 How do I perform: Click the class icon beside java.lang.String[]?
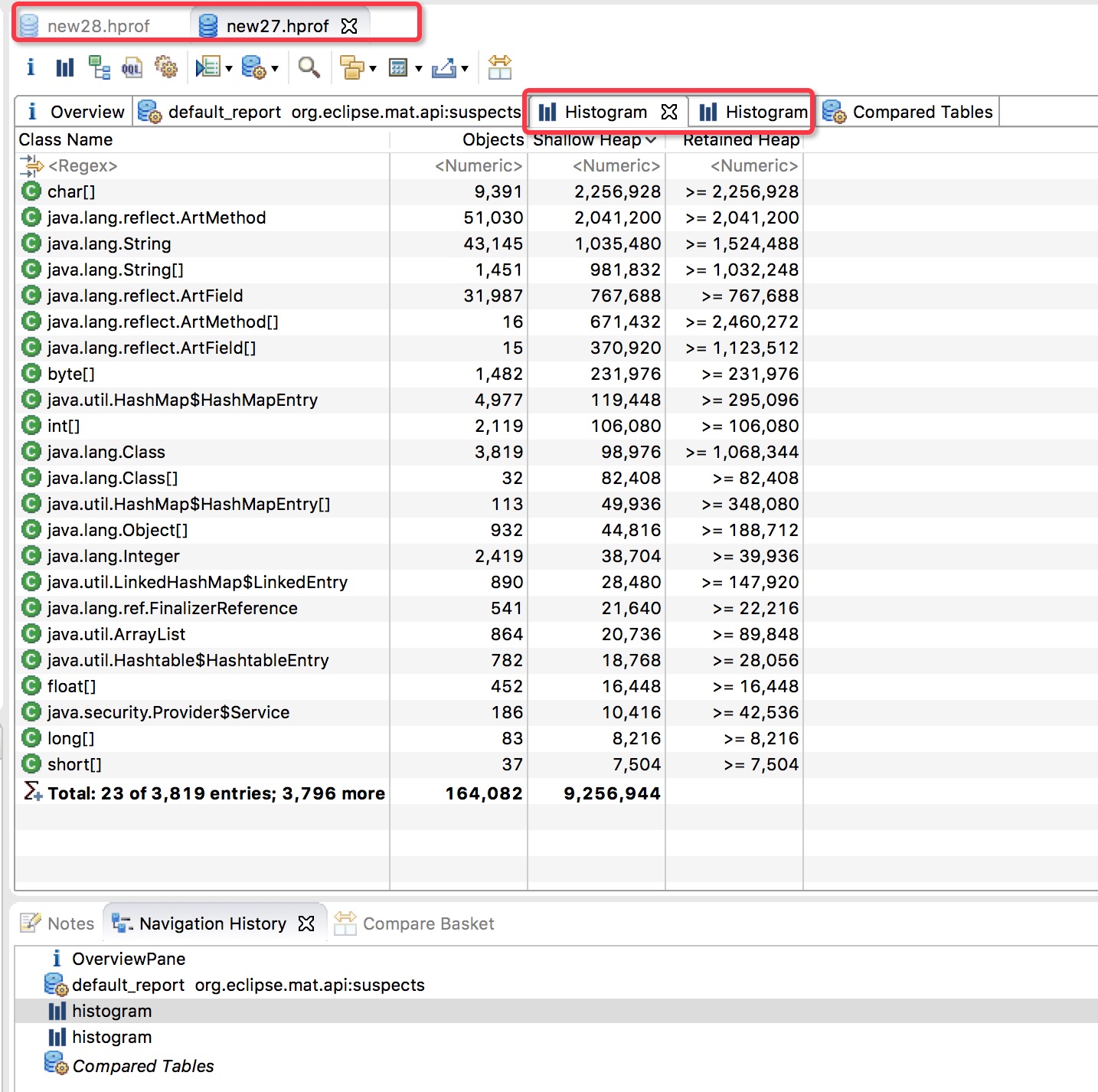click(31, 270)
